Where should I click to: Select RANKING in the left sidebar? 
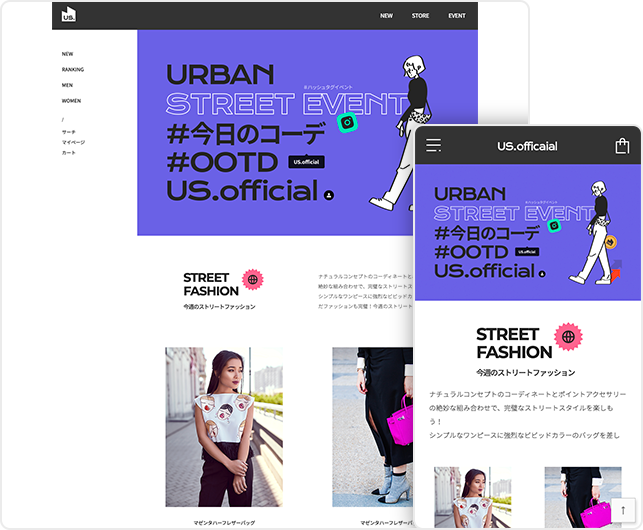73,69
